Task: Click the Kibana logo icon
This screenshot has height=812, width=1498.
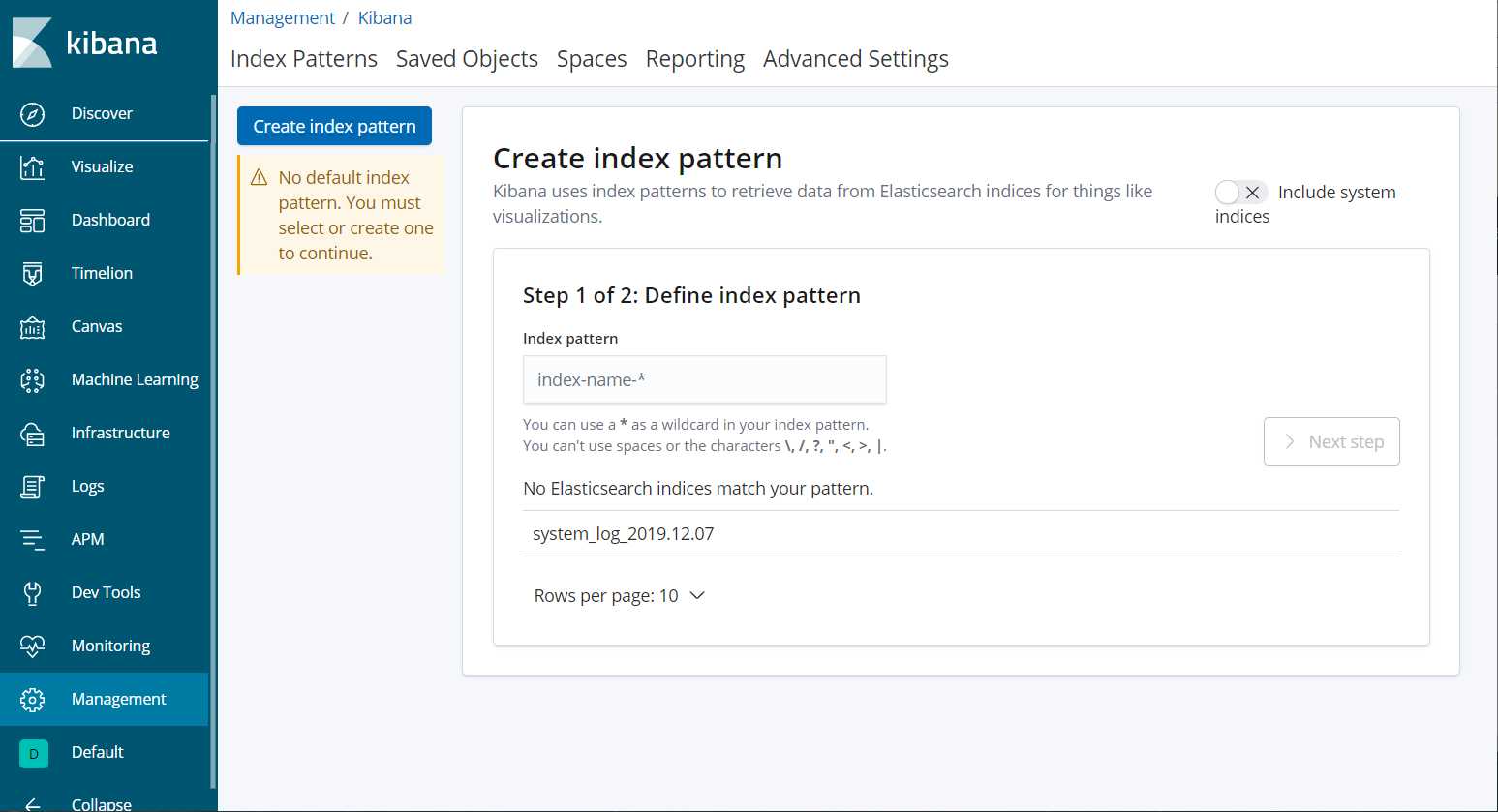Action: pyautogui.click(x=32, y=43)
